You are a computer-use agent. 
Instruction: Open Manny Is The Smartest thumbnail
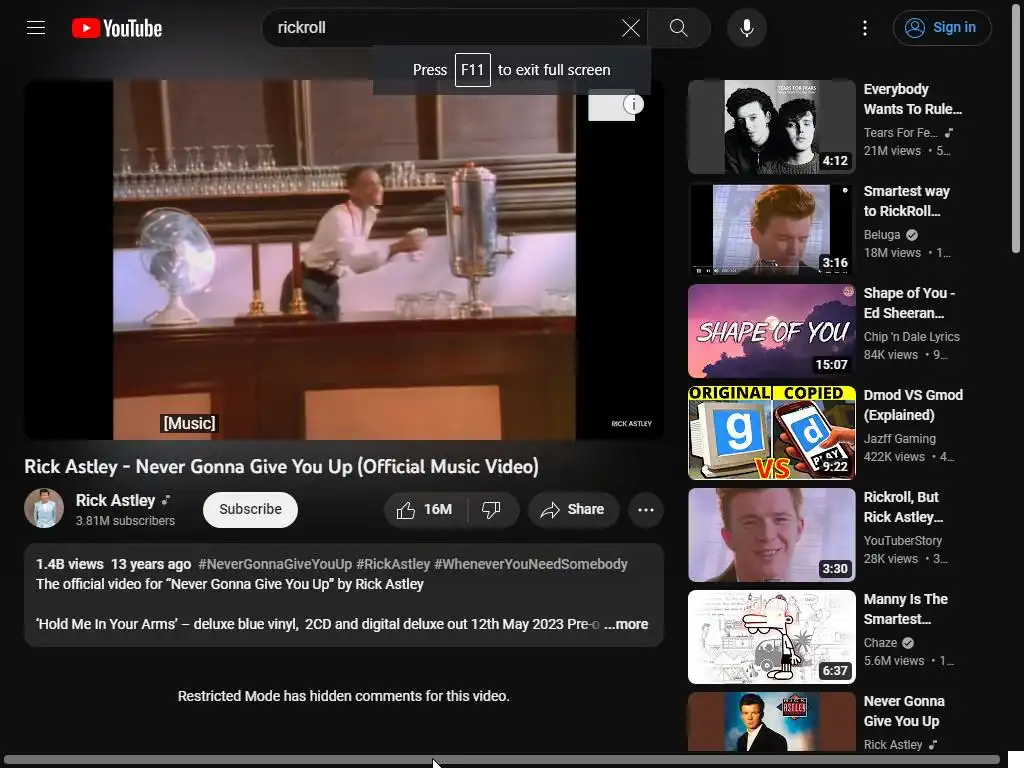point(771,637)
